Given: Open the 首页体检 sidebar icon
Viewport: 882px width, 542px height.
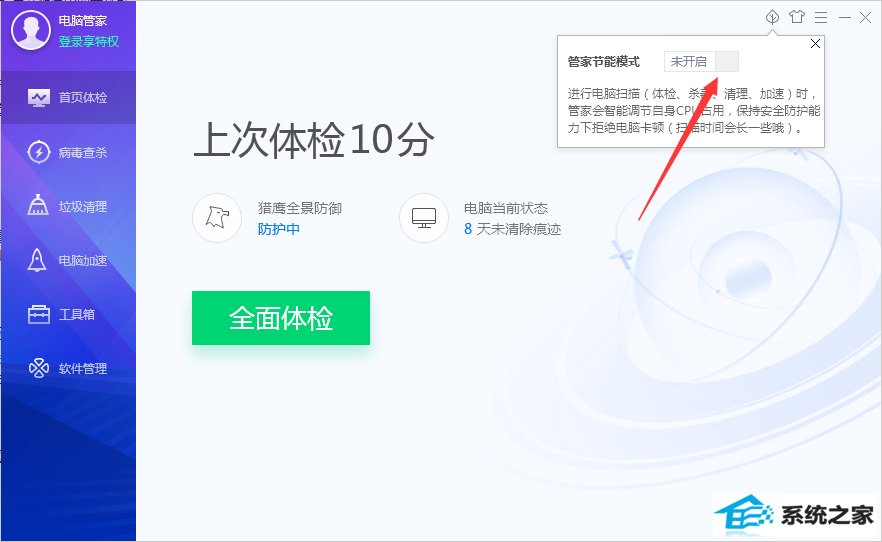Looking at the screenshot, I should pos(38,98).
